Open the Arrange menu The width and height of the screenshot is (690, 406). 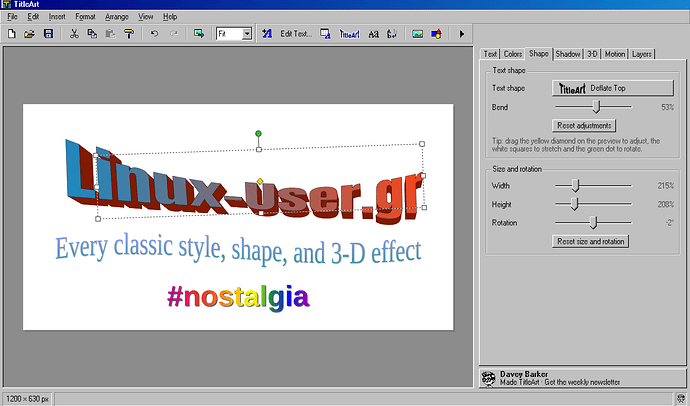point(117,17)
